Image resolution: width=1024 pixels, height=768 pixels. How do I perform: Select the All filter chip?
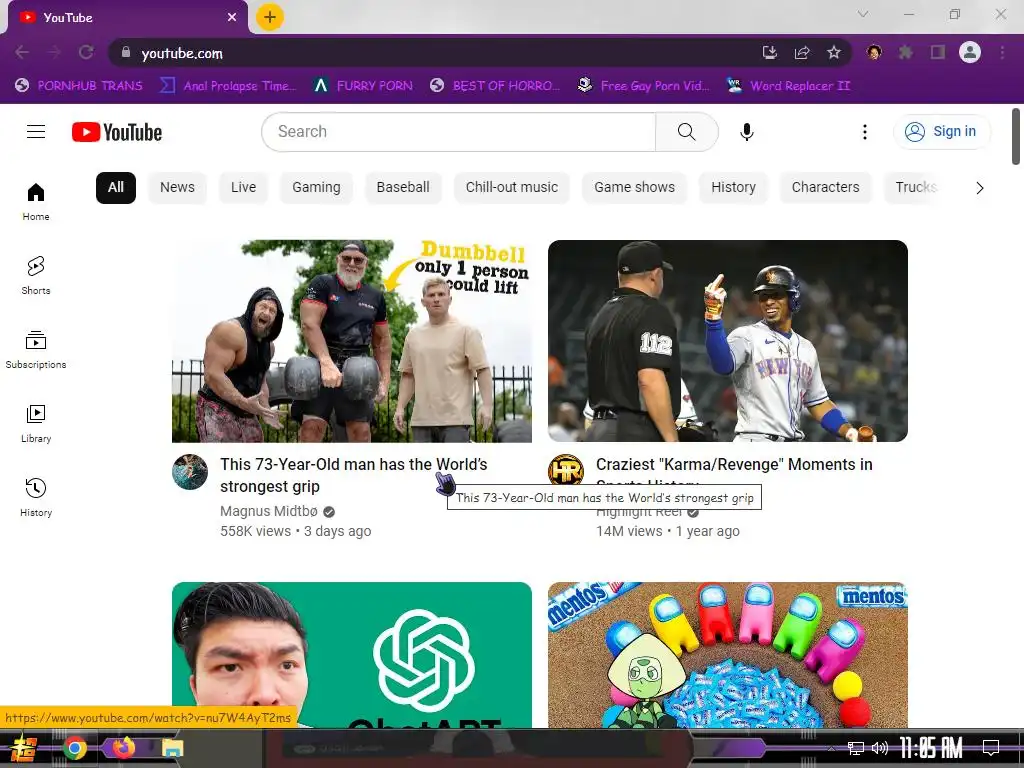click(116, 187)
